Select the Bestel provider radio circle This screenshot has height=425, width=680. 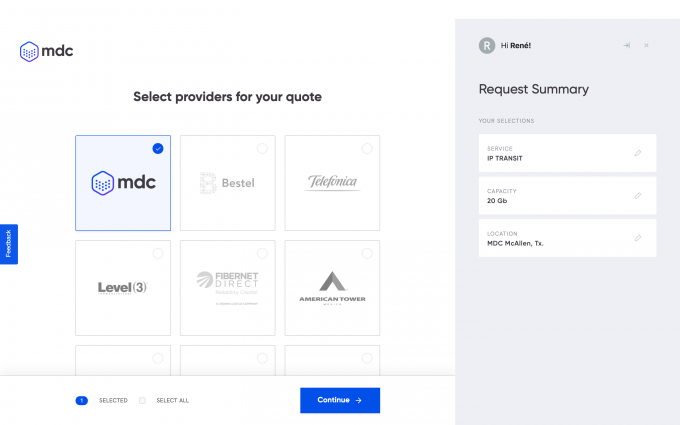(262, 149)
